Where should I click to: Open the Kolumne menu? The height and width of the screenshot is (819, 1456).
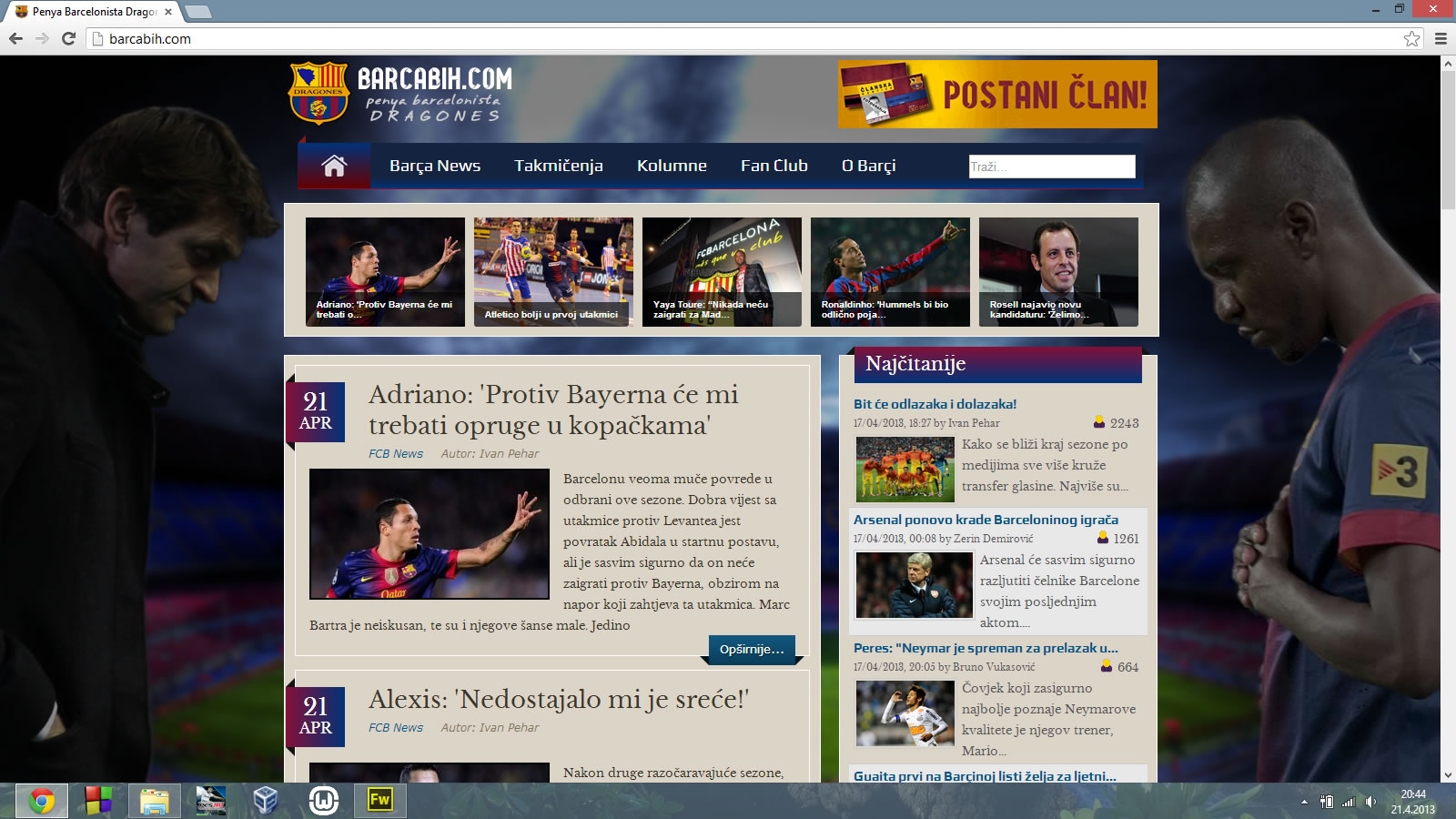click(x=672, y=166)
